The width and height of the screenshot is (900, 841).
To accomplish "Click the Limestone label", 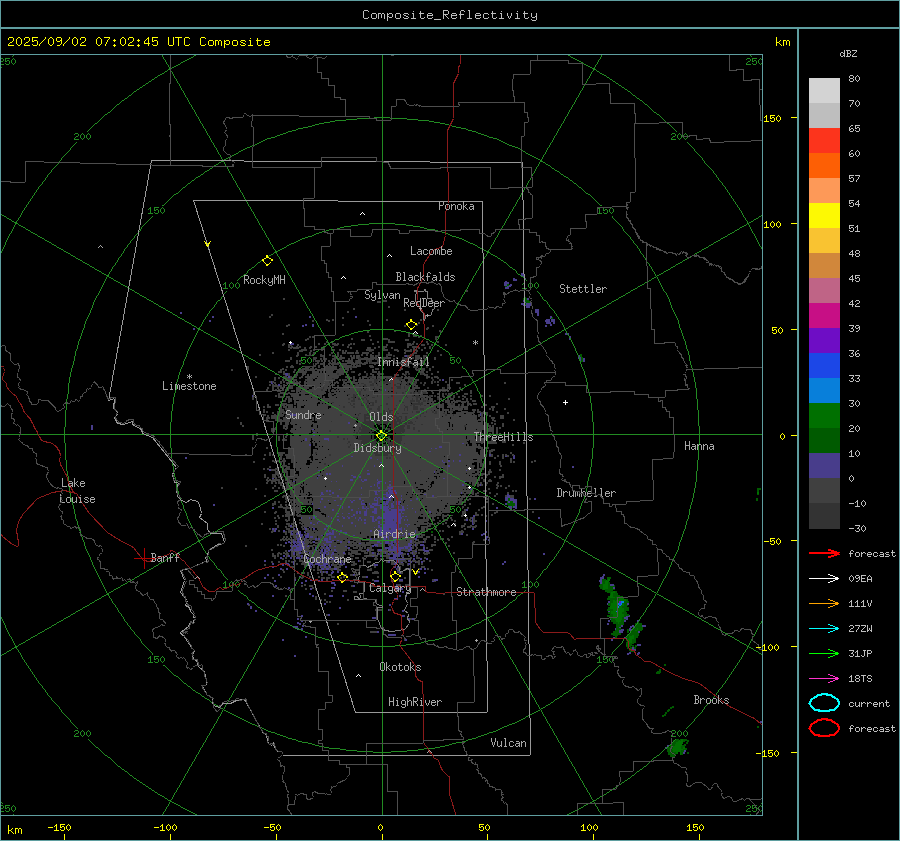I will (x=189, y=386).
